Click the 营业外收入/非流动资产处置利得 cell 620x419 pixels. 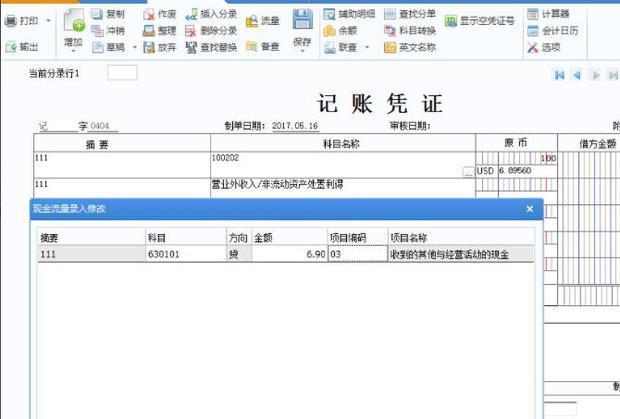(342, 188)
